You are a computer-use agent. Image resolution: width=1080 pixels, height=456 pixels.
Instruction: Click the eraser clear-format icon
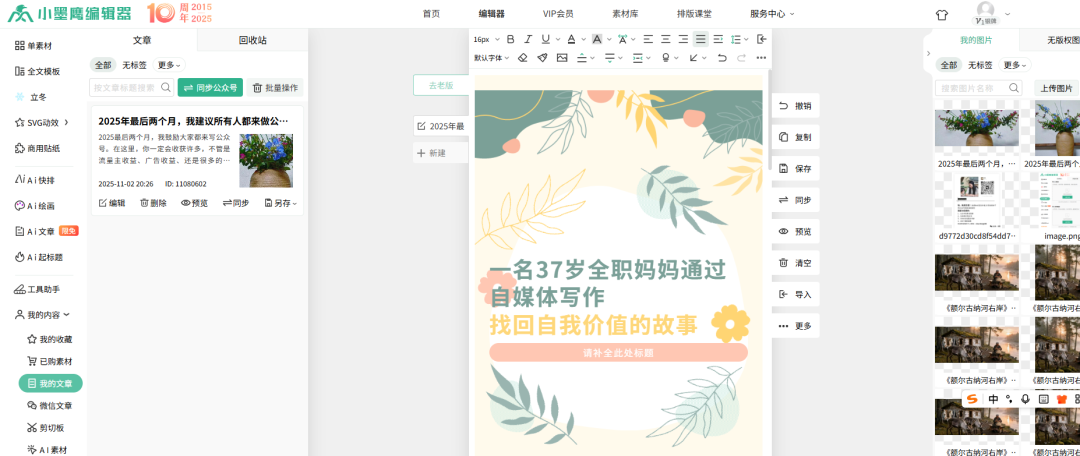[522, 58]
